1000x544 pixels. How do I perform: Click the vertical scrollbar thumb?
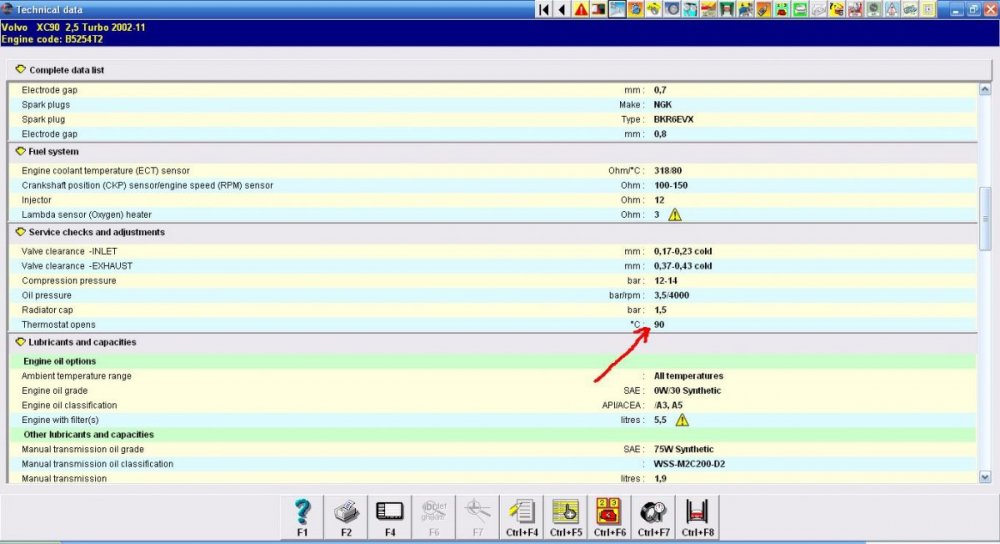coord(985,219)
